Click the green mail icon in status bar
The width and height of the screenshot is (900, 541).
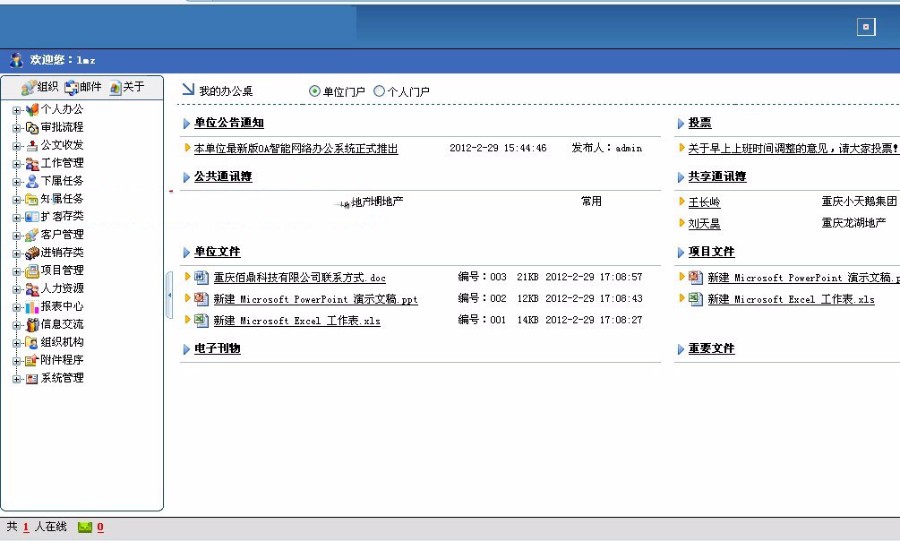(85, 527)
